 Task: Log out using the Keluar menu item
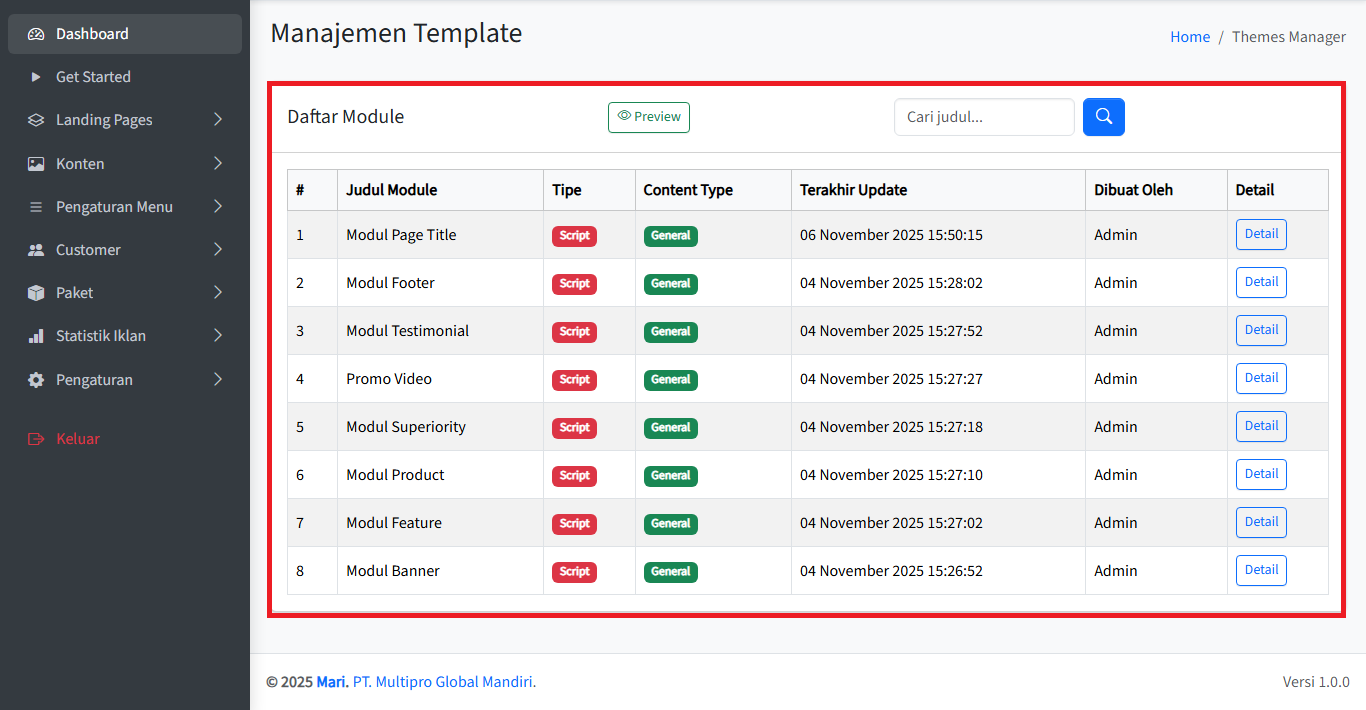click(77, 439)
